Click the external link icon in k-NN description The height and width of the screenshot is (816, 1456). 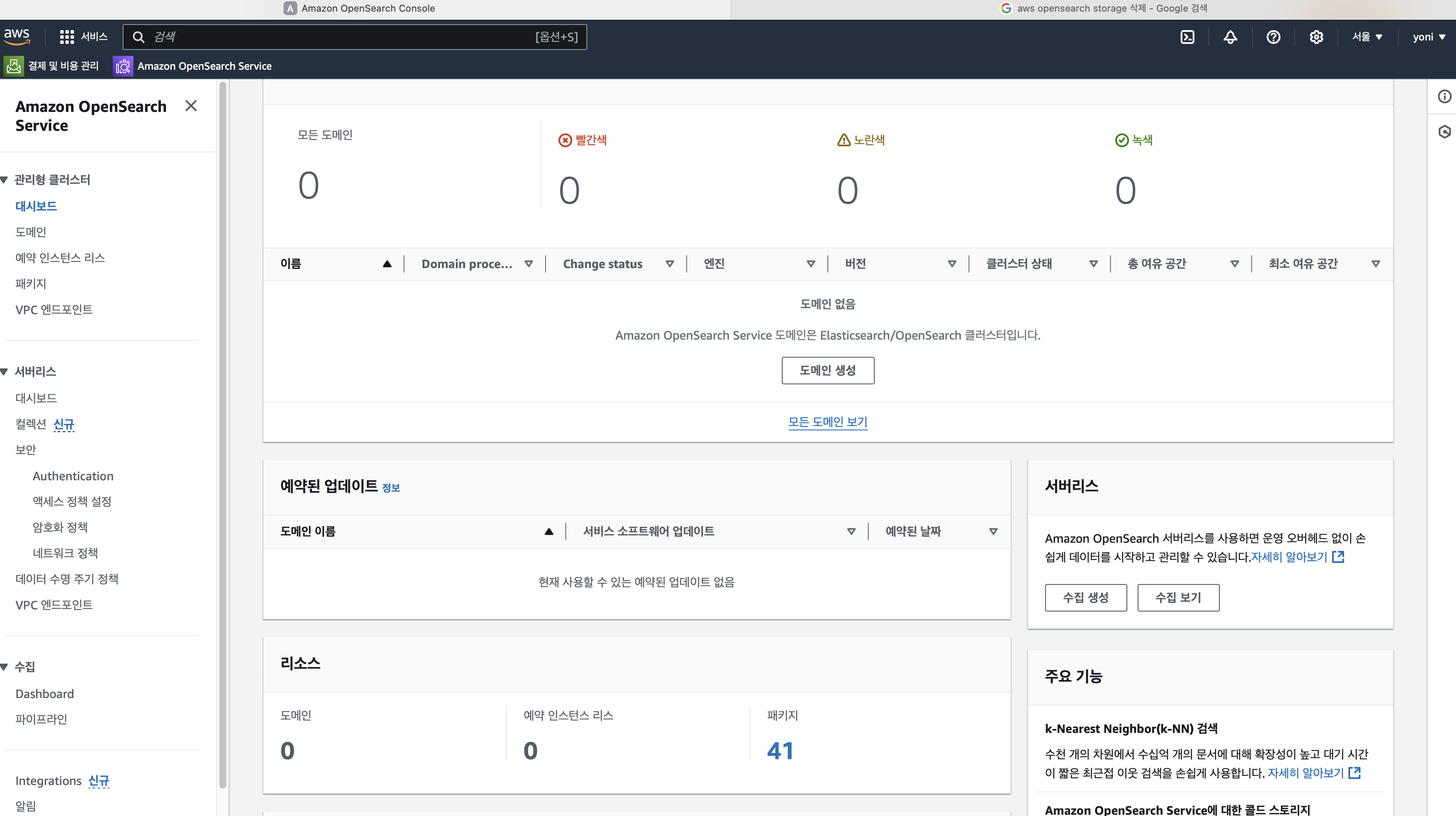1354,773
